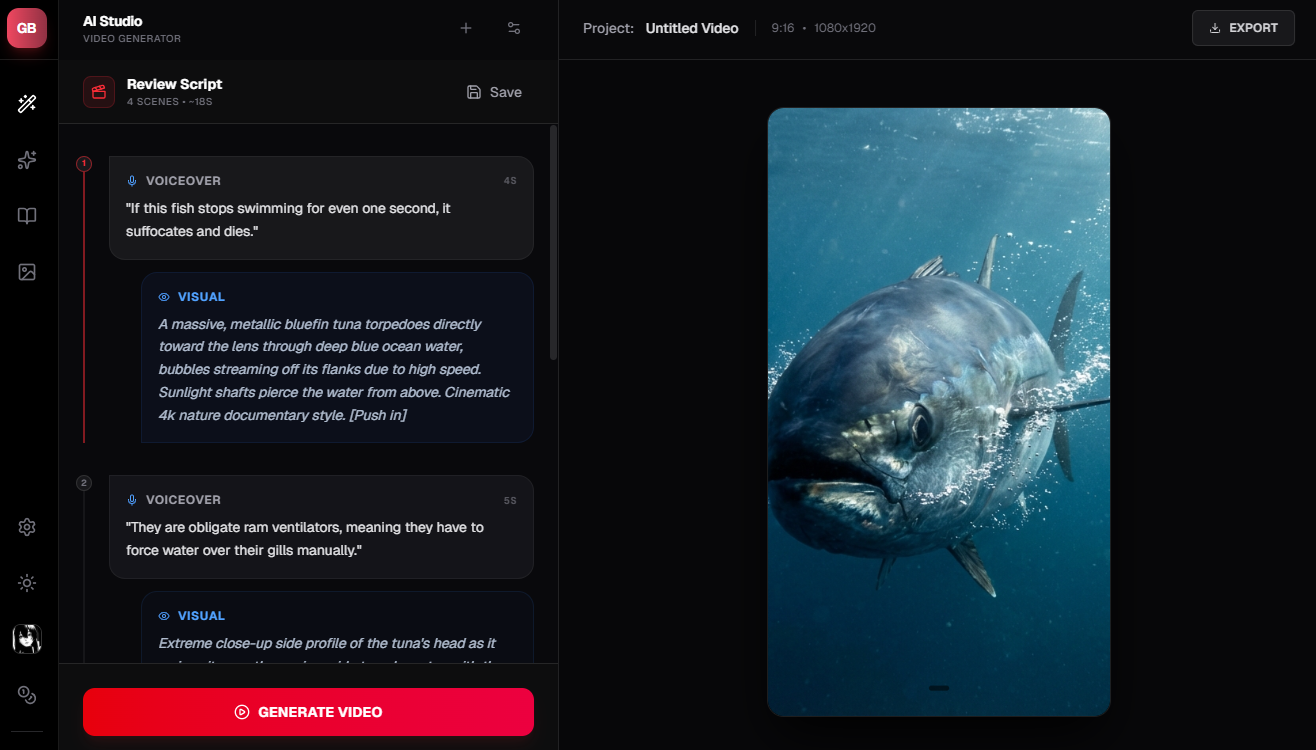Screen dimensions: 1316x750
Task: Save the script
Action: tap(494, 91)
